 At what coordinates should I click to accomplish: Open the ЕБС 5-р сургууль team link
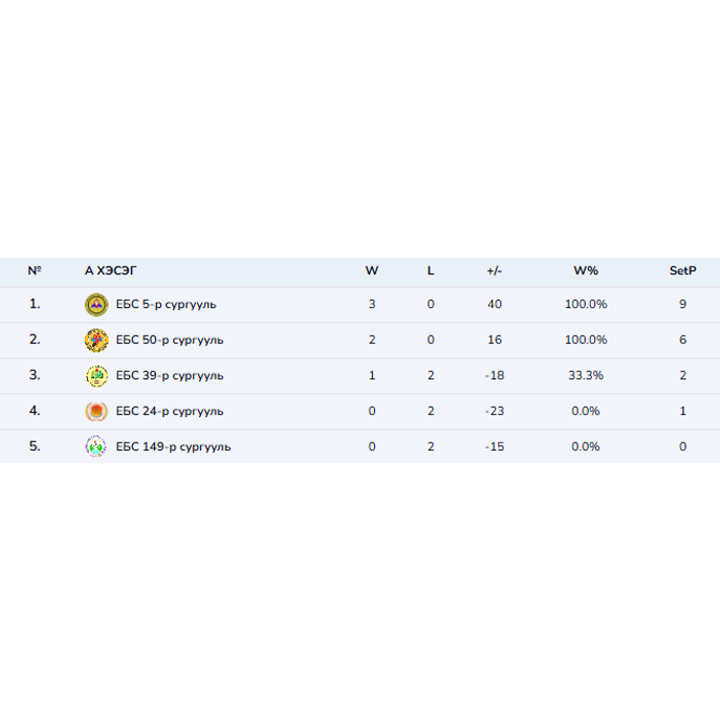166,305
